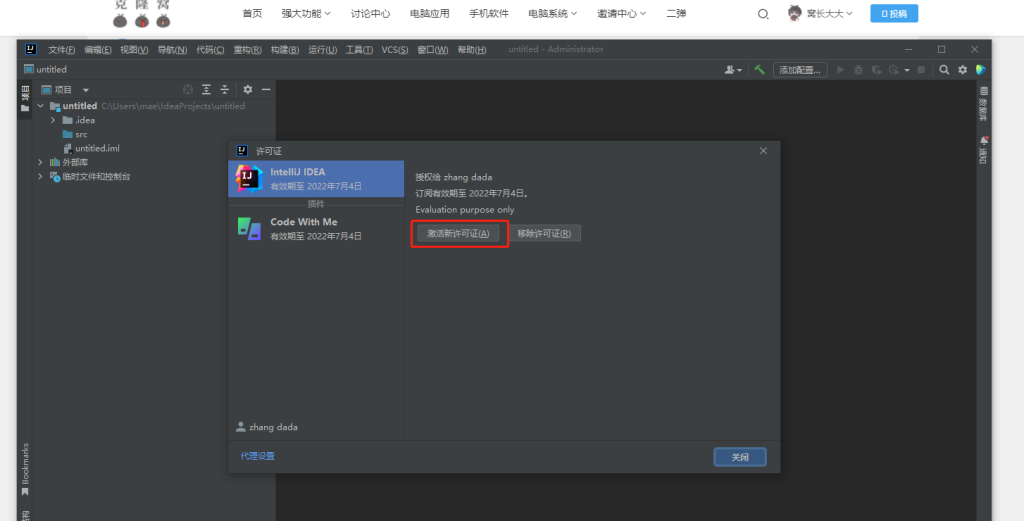This screenshot has width=1024, height=521.
Task: Click Select Opened File target icon
Action: (188, 89)
